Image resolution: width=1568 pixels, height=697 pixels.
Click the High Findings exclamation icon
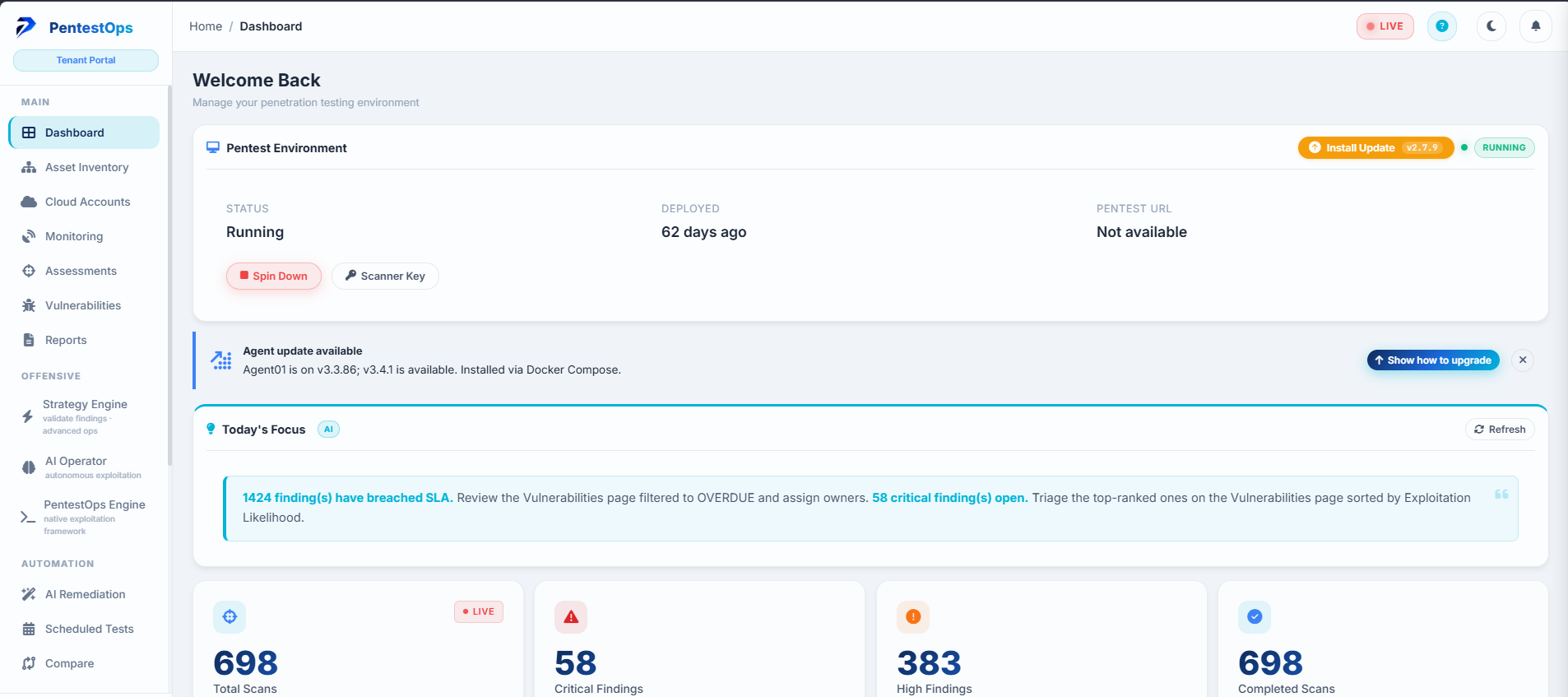click(x=913, y=616)
